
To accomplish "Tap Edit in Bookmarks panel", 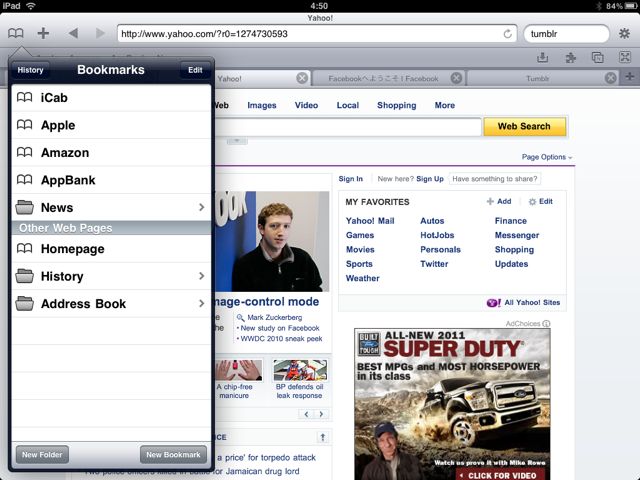I will pos(195,70).
